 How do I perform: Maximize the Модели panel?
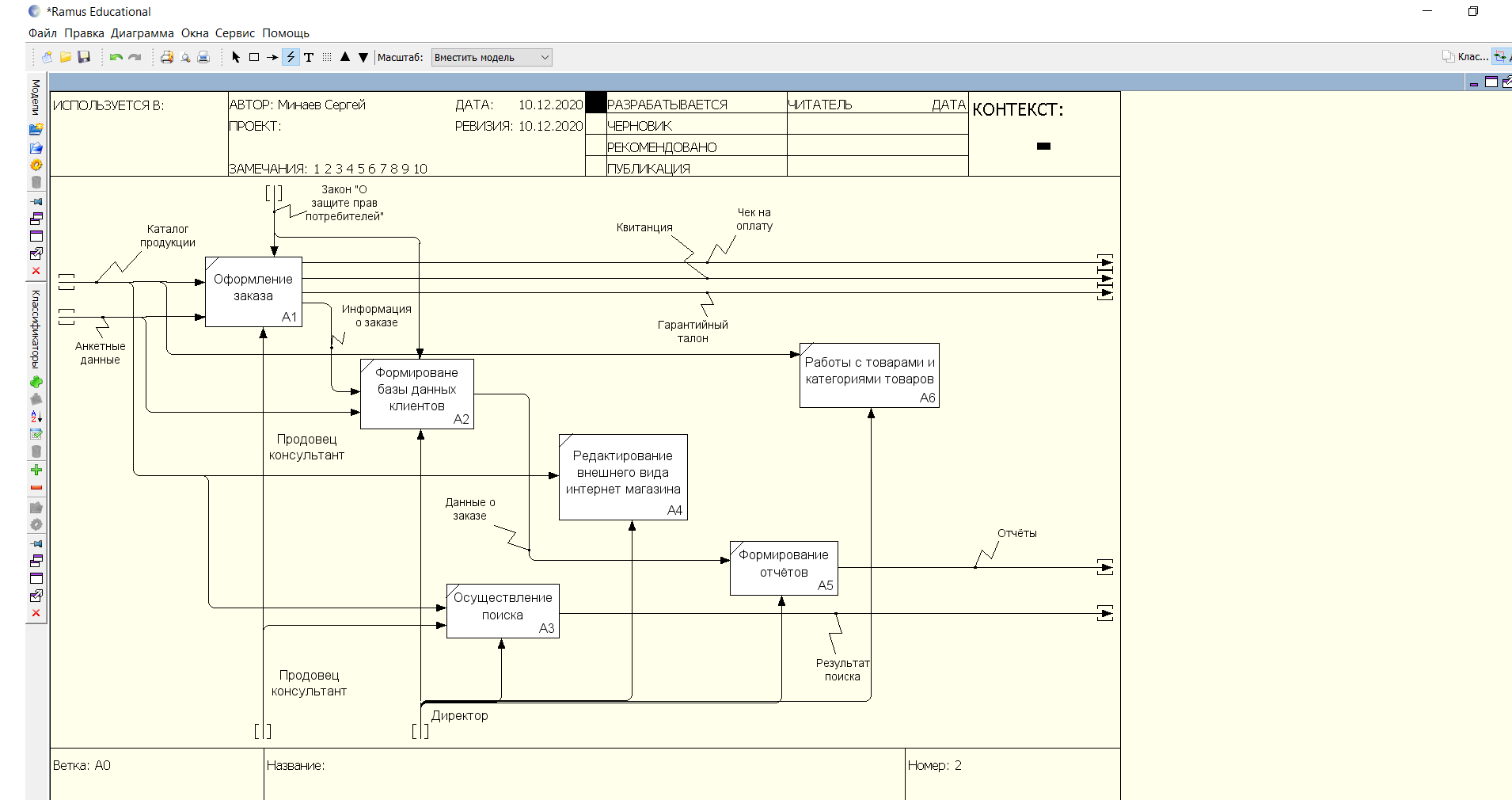[x=36, y=236]
